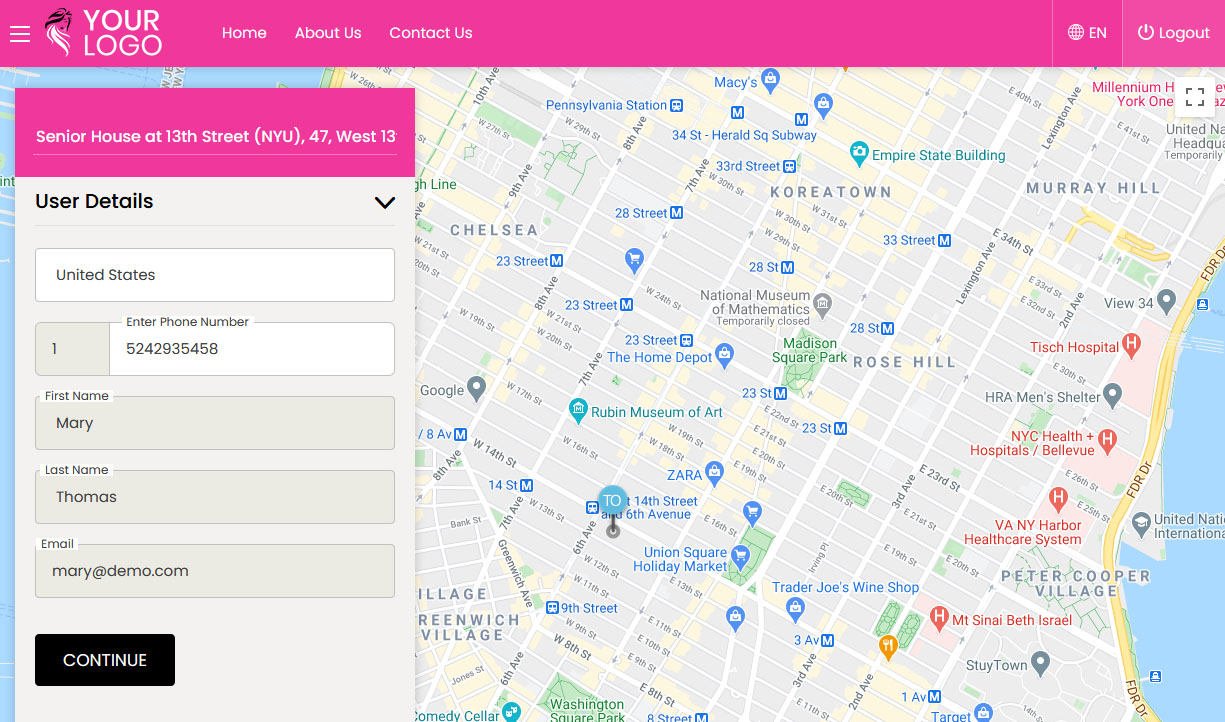Click Union Square Holiday Market marker
The image size is (1225, 722).
pyautogui.click(x=740, y=555)
